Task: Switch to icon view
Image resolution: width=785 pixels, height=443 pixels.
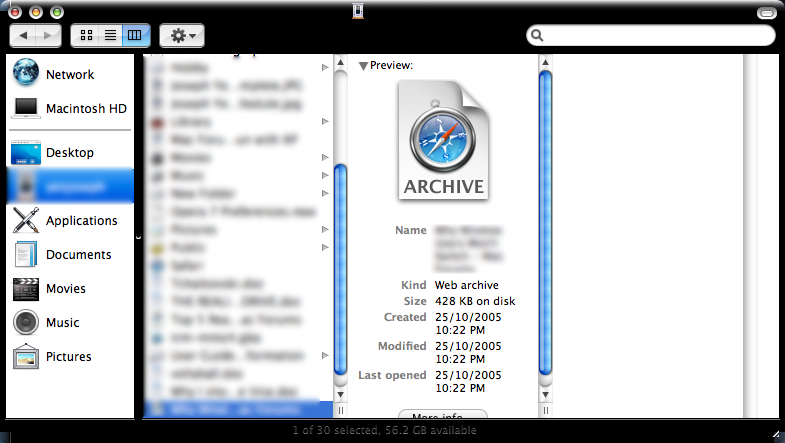Action: tap(86, 35)
